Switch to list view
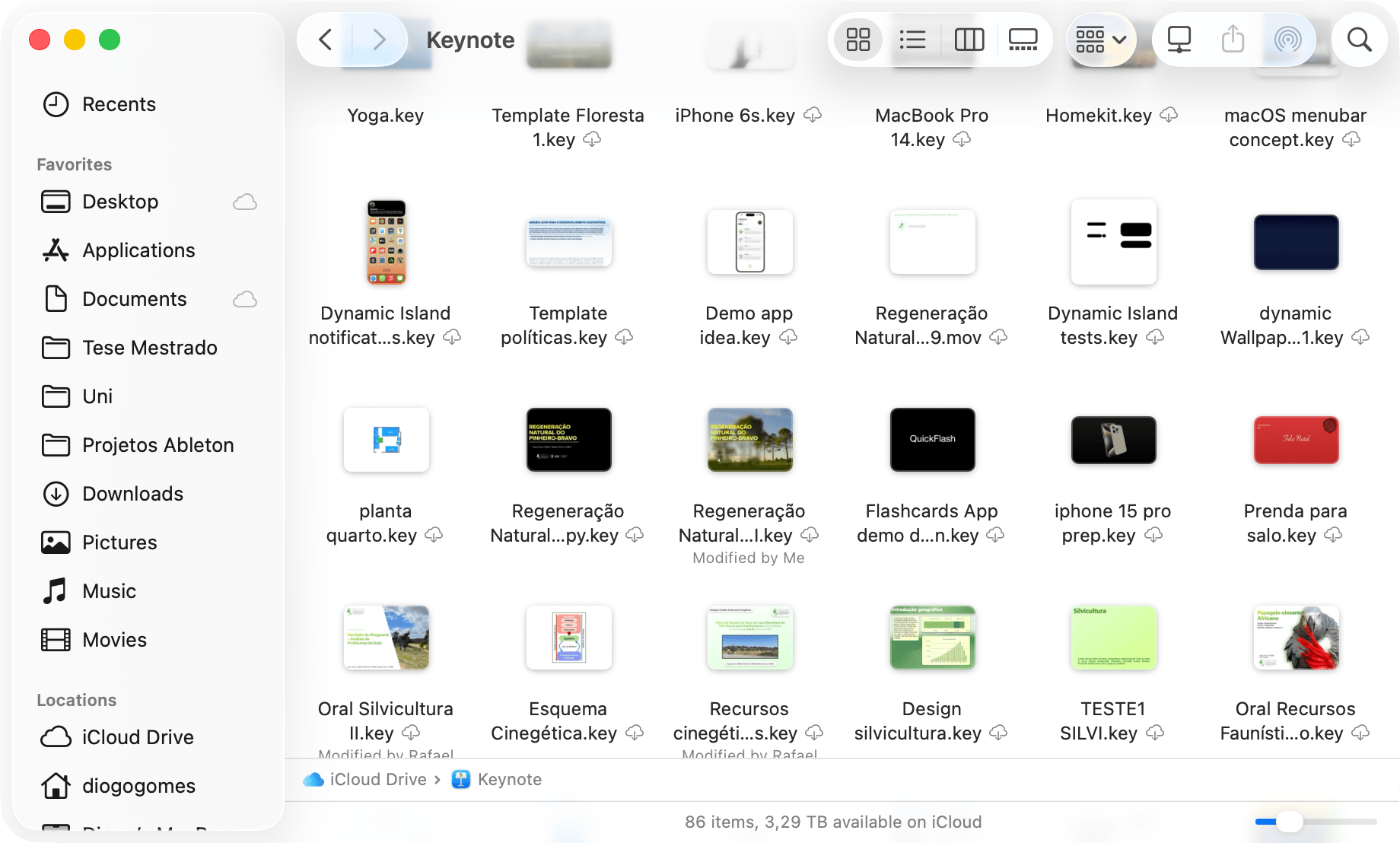The width and height of the screenshot is (1400, 843). click(x=912, y=40)
